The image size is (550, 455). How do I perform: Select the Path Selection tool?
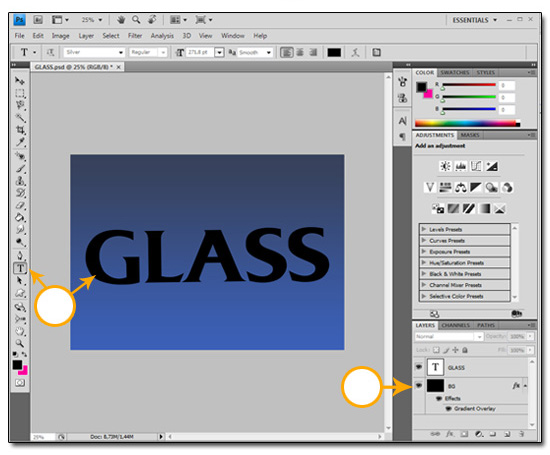[x=20, y=281]
